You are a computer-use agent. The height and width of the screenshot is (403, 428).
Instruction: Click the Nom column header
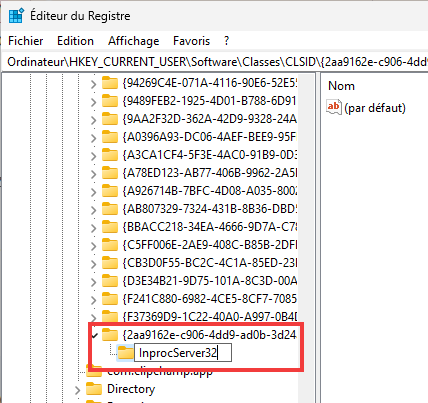341,86
